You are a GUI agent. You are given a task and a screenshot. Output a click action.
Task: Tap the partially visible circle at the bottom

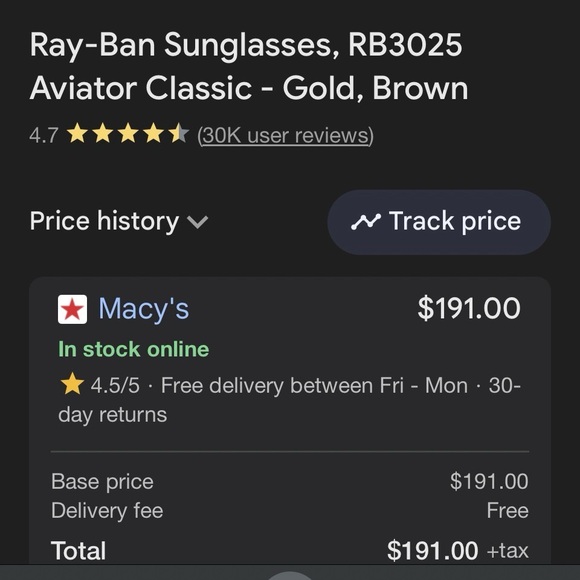290,576
